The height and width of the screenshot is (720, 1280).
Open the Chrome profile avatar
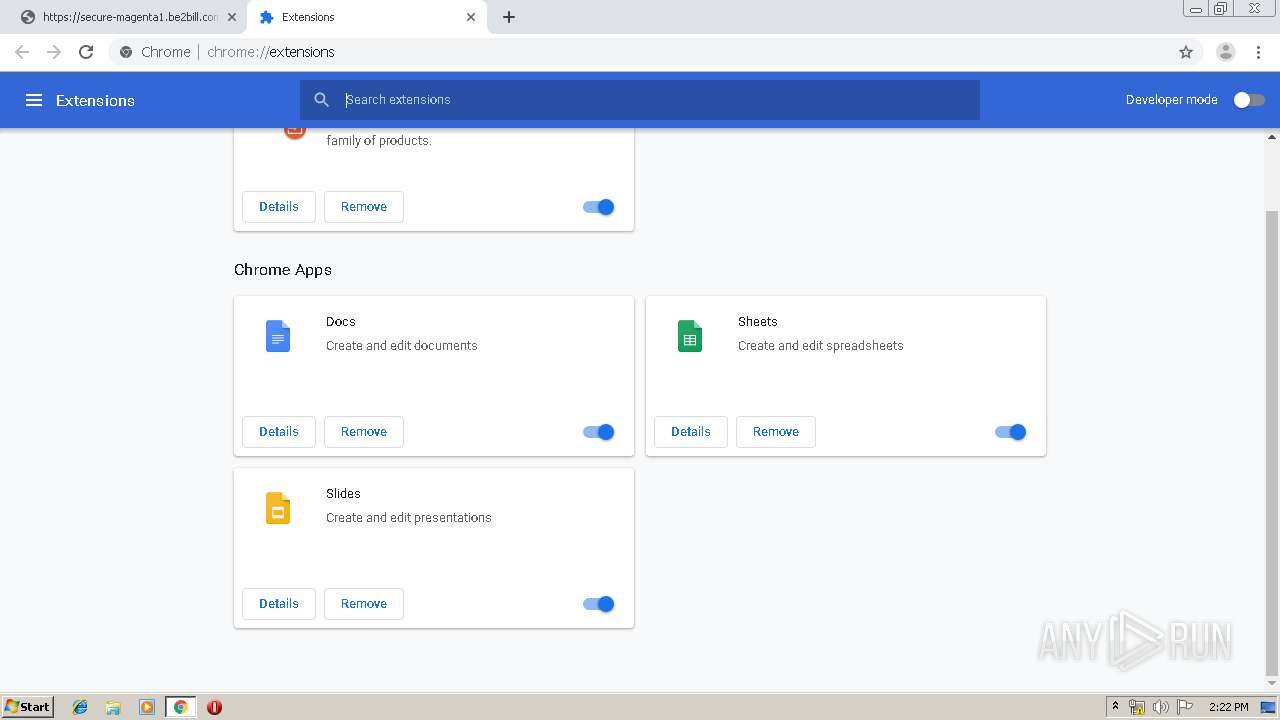pyautogui.click(x=1226, y=52)
